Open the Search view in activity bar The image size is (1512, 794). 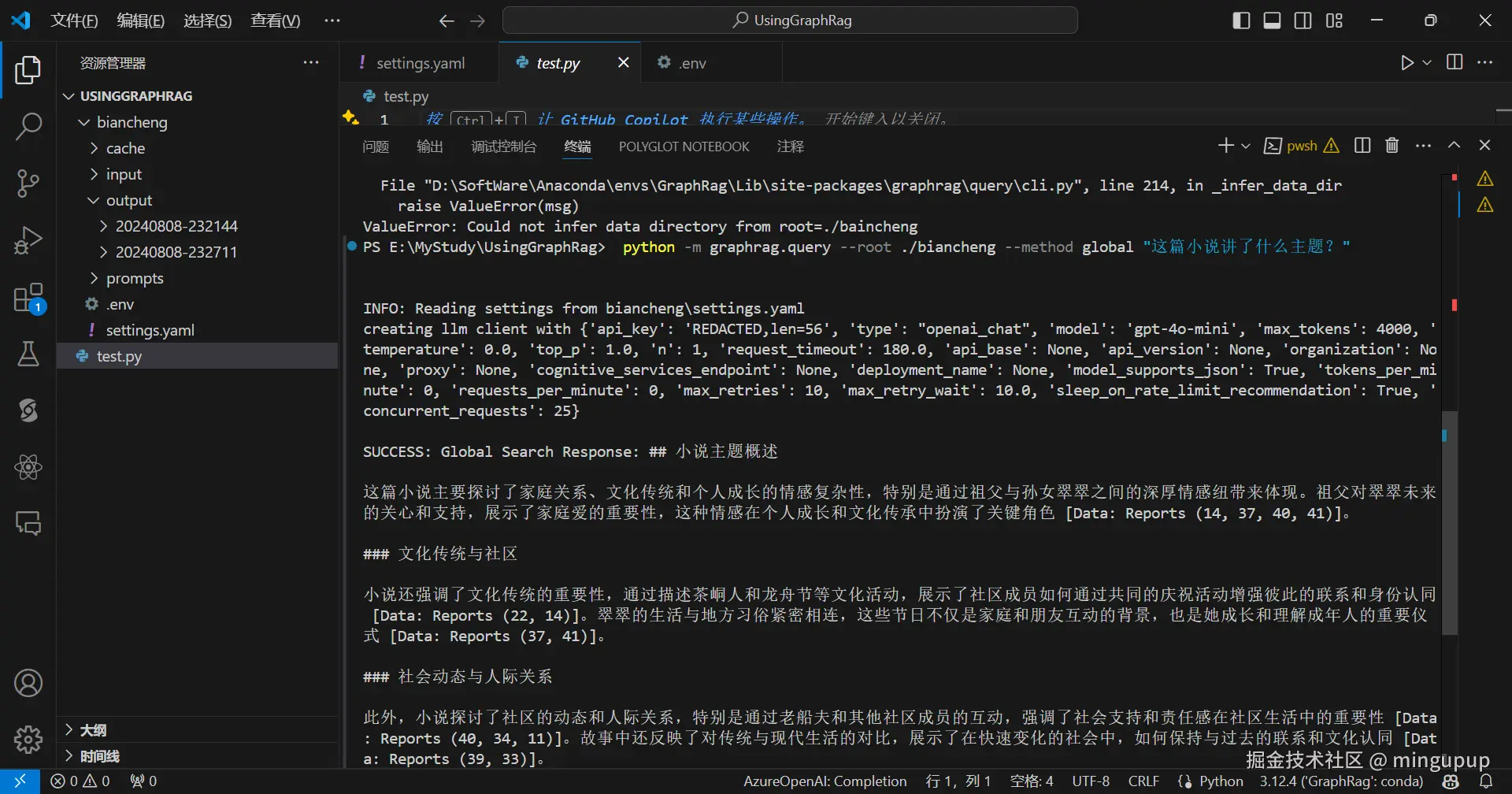(x=28, y=126)
